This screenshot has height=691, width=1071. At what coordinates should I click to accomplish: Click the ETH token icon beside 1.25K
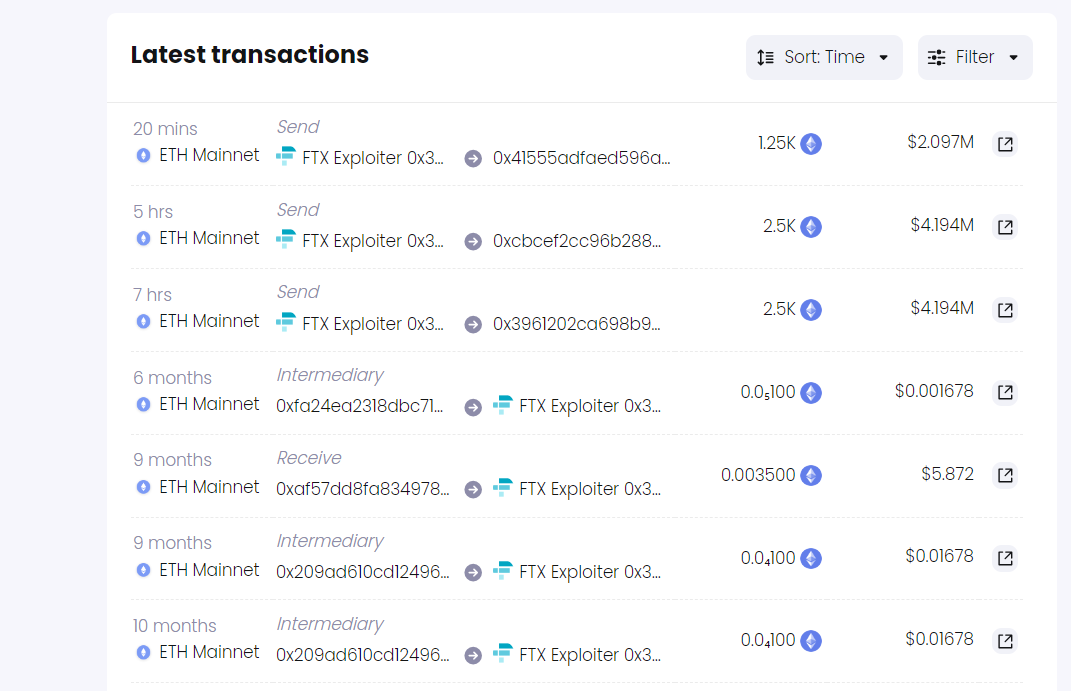click(x=811, y=144)
